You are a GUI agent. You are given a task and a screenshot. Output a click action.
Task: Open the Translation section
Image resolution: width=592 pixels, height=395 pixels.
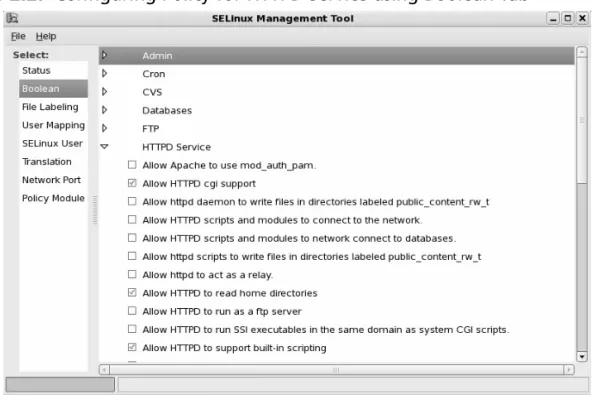53,162
